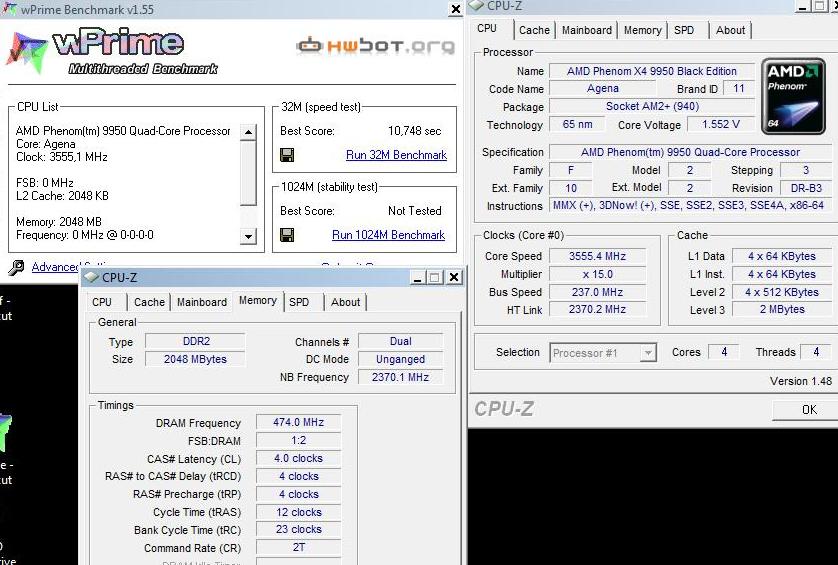Click the NB Frequency 2370.1 MHz value
838x565 pixels.
tap(400, 377)
